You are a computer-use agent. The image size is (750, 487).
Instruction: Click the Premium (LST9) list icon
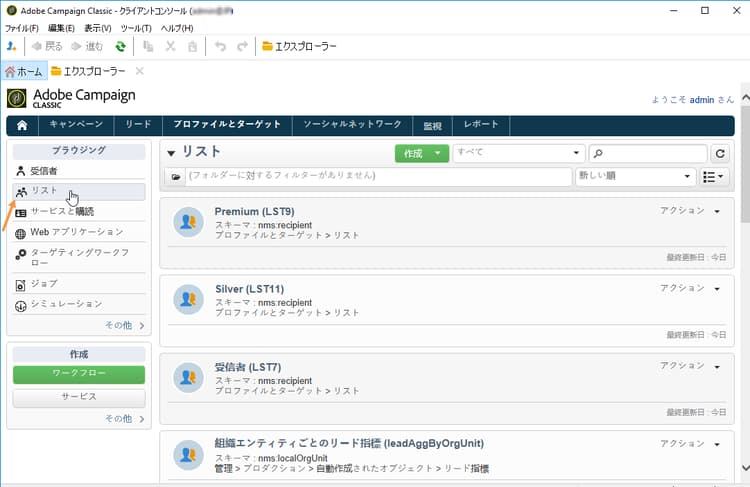188,222
